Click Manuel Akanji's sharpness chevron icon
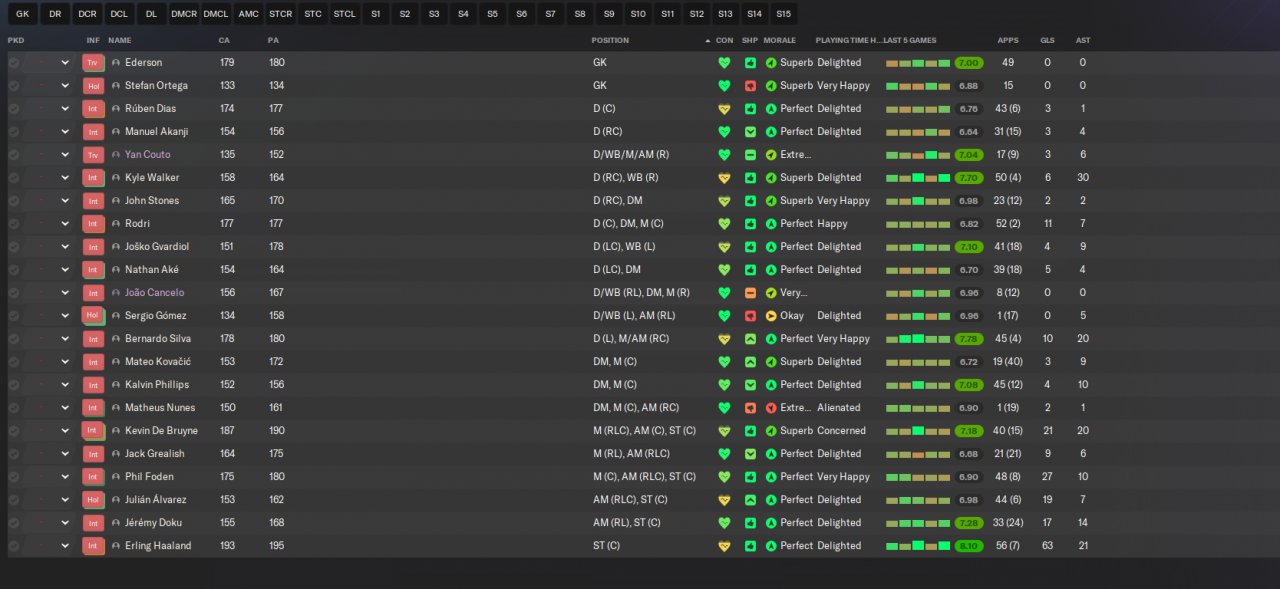The width and height of the screenshot is (1280, 589). pyautogui.click(x=750, y=131)
